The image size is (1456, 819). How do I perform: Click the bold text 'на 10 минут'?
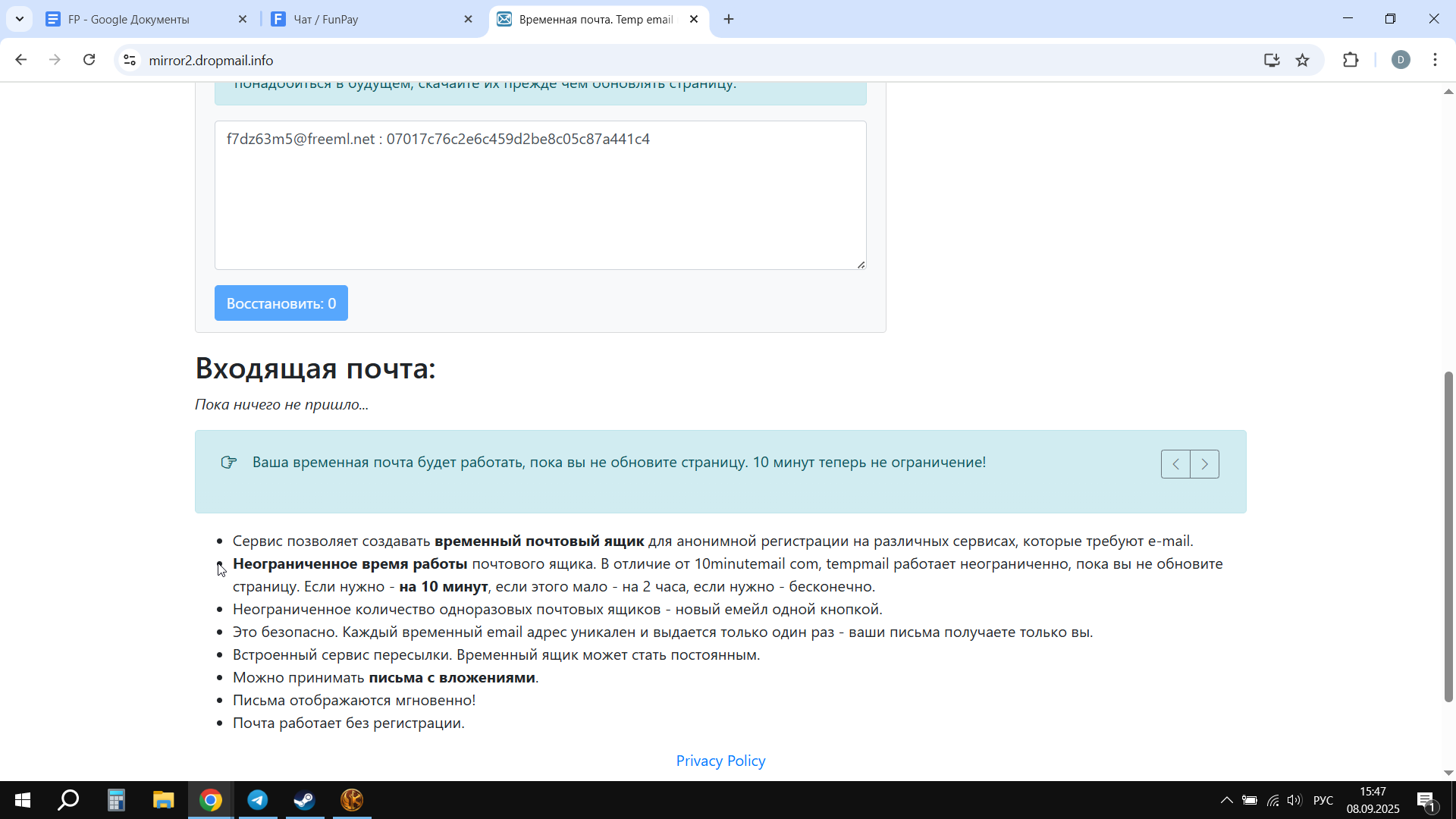point(444,586)
